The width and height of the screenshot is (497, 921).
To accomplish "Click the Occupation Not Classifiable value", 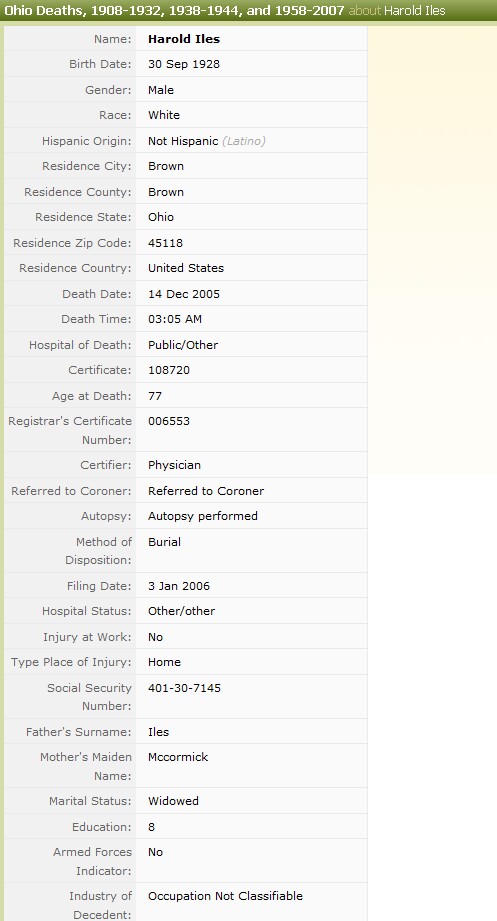I will (226, 896).
